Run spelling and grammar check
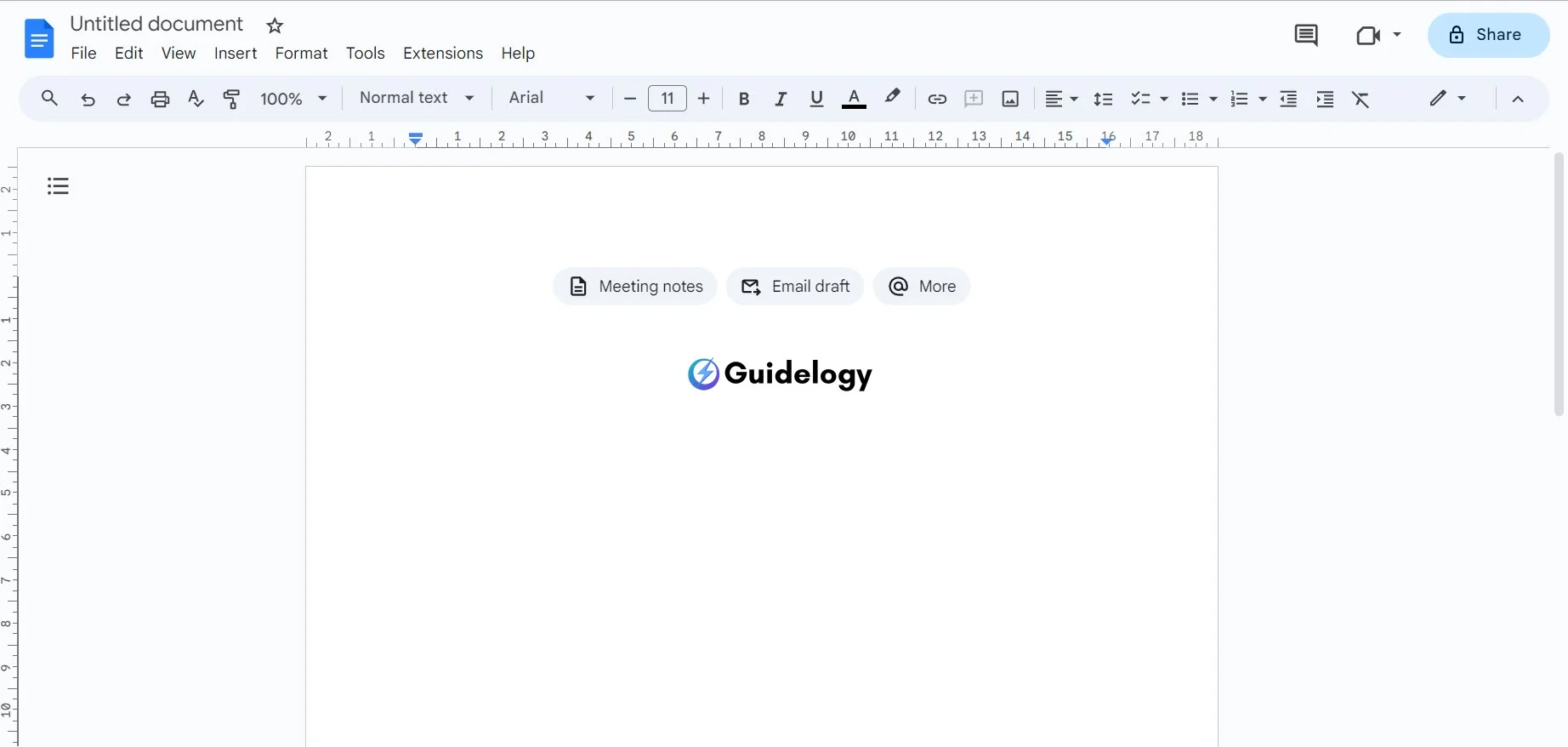The height and width of the screenshot is (747, 1568). pos(196,99)
